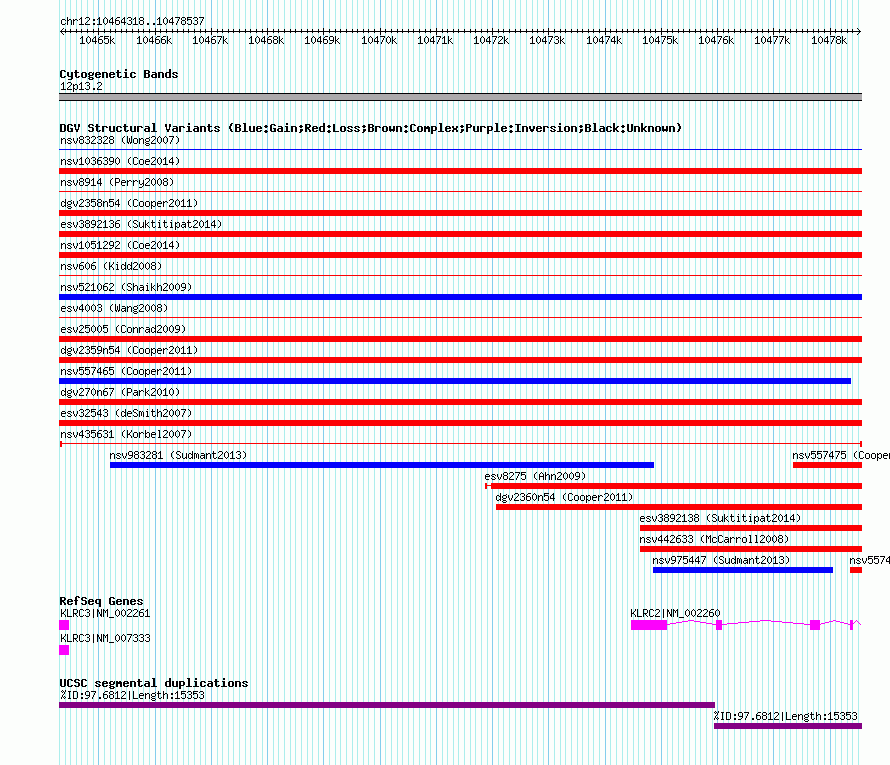The image size is (890, 765).
Task: Click KLRC3|NM_002261 gene label
Action: [x=105, y=613]
